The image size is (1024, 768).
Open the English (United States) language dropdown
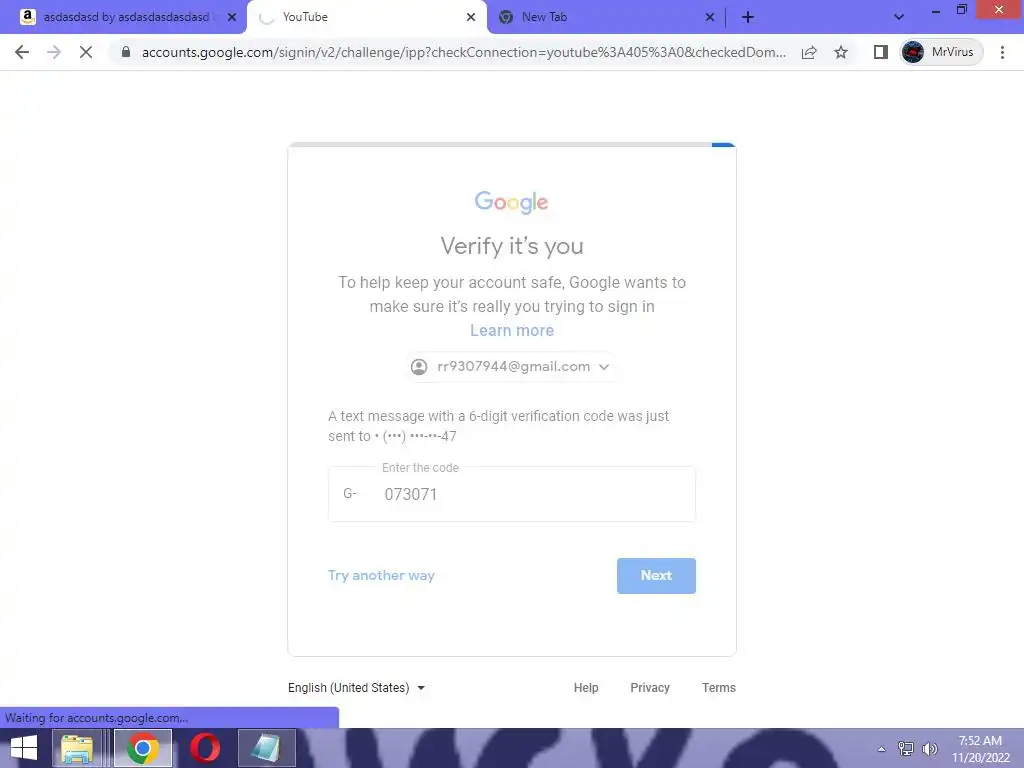[357, 688]
